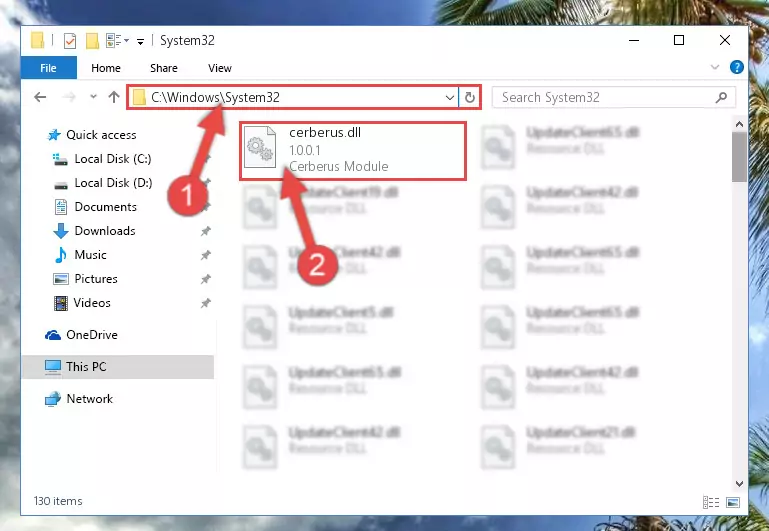Open the View ribbon tab

pos(220,68)
